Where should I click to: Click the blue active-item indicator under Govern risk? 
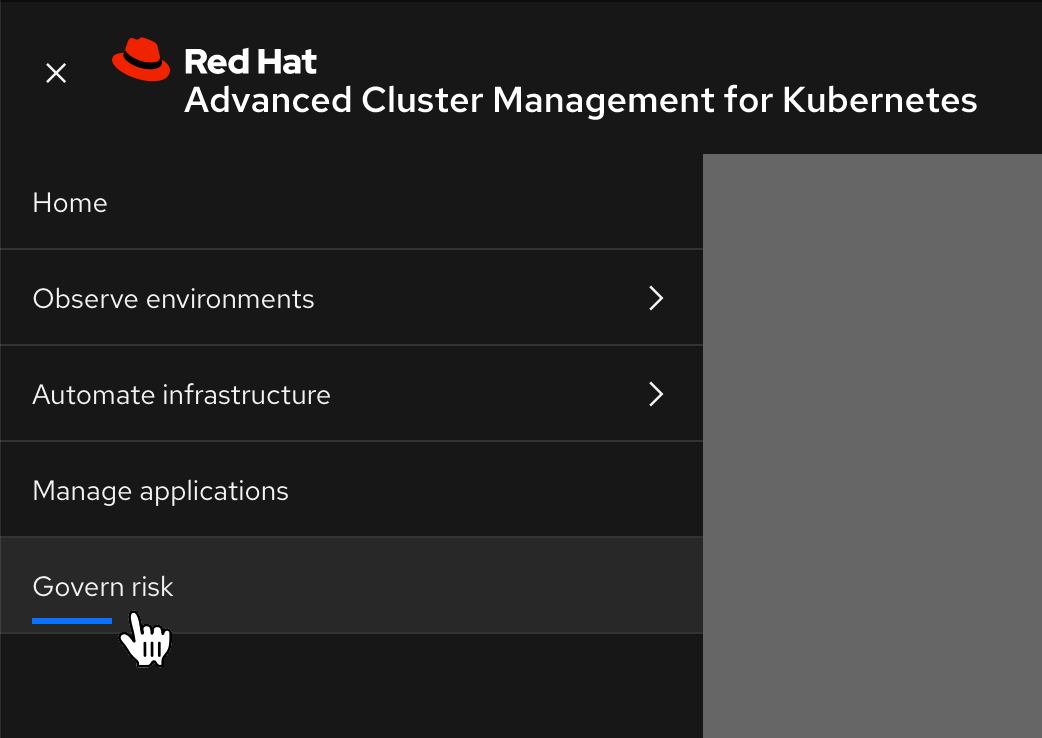tap(71, 620)
